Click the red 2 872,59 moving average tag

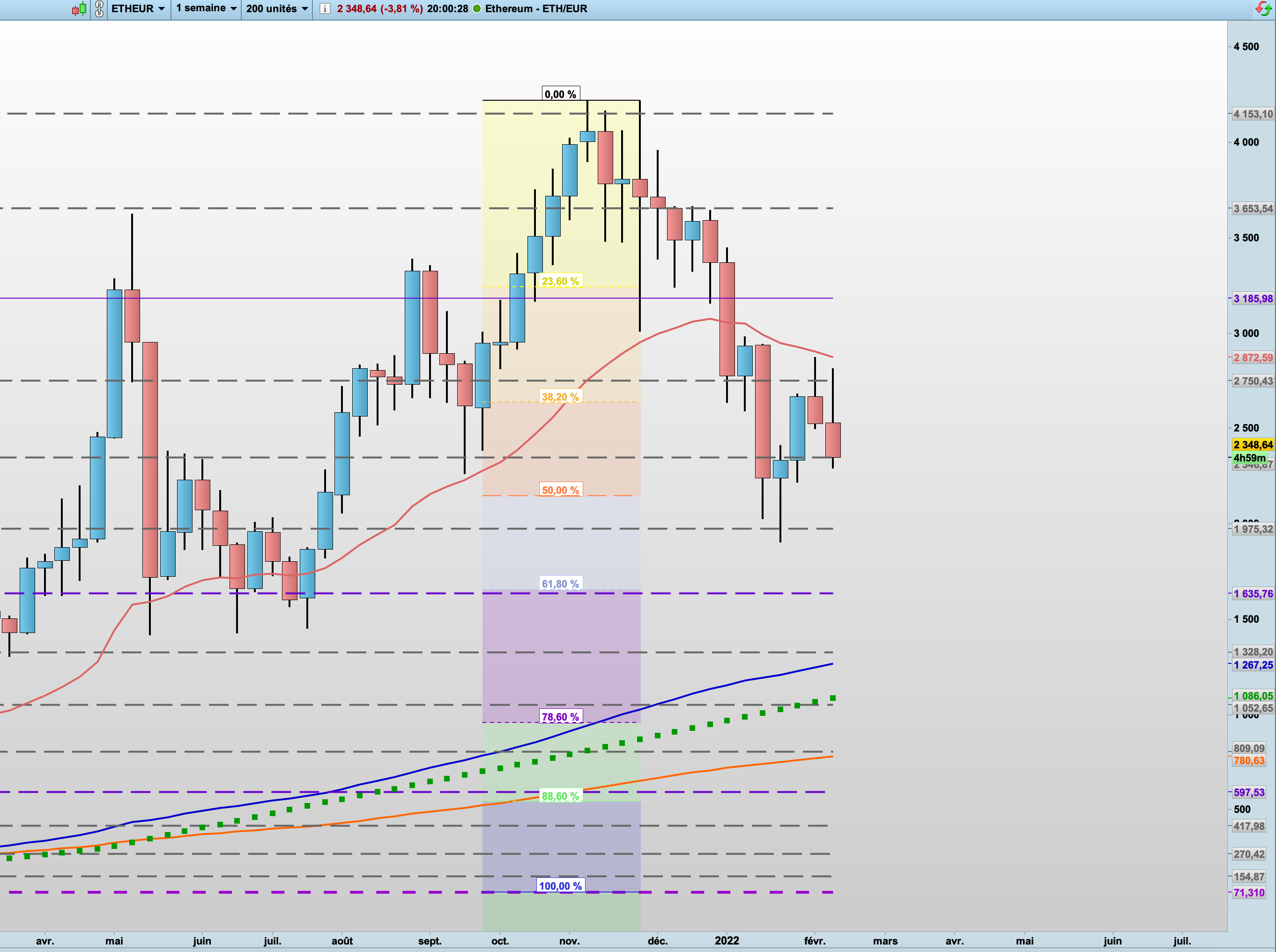[x=1253, y=357]
